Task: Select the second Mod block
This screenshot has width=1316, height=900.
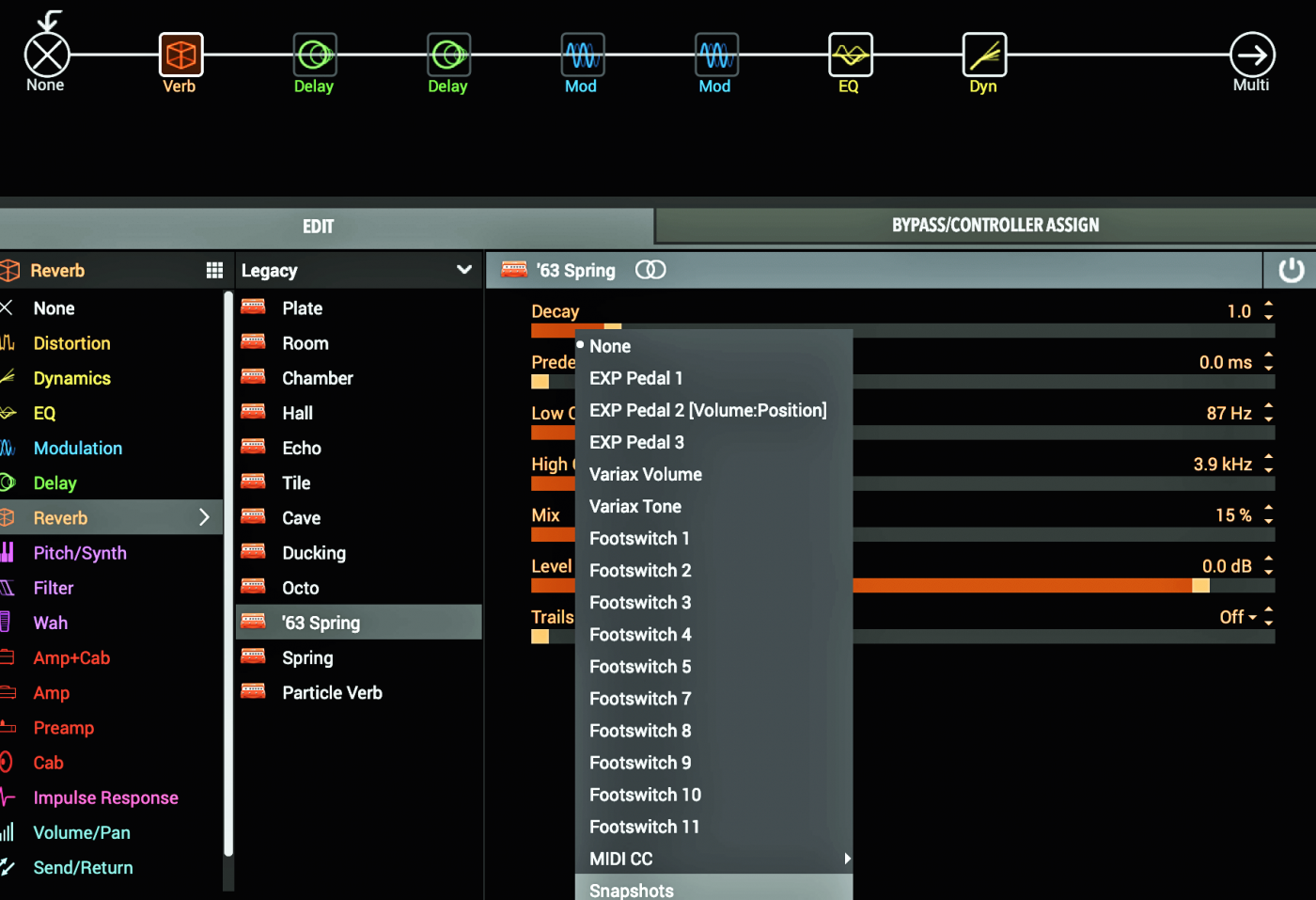Action: (x=716, y=55)
